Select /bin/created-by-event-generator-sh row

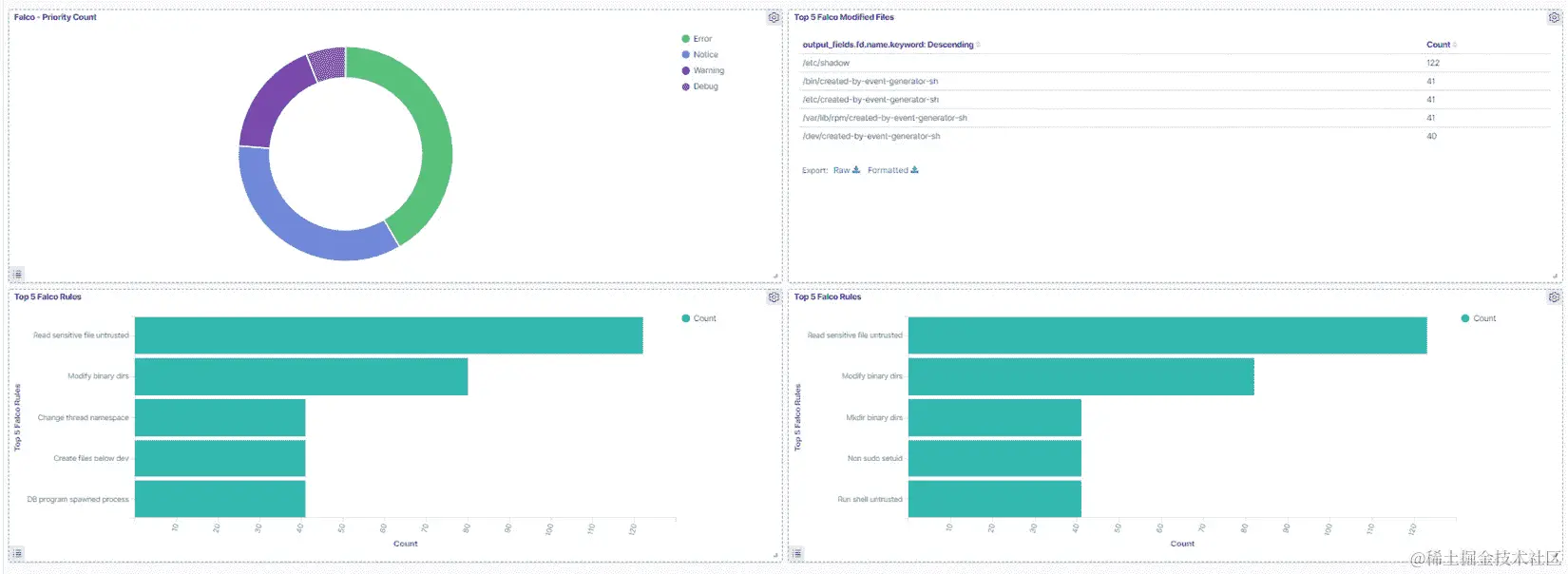[1176, 81]
